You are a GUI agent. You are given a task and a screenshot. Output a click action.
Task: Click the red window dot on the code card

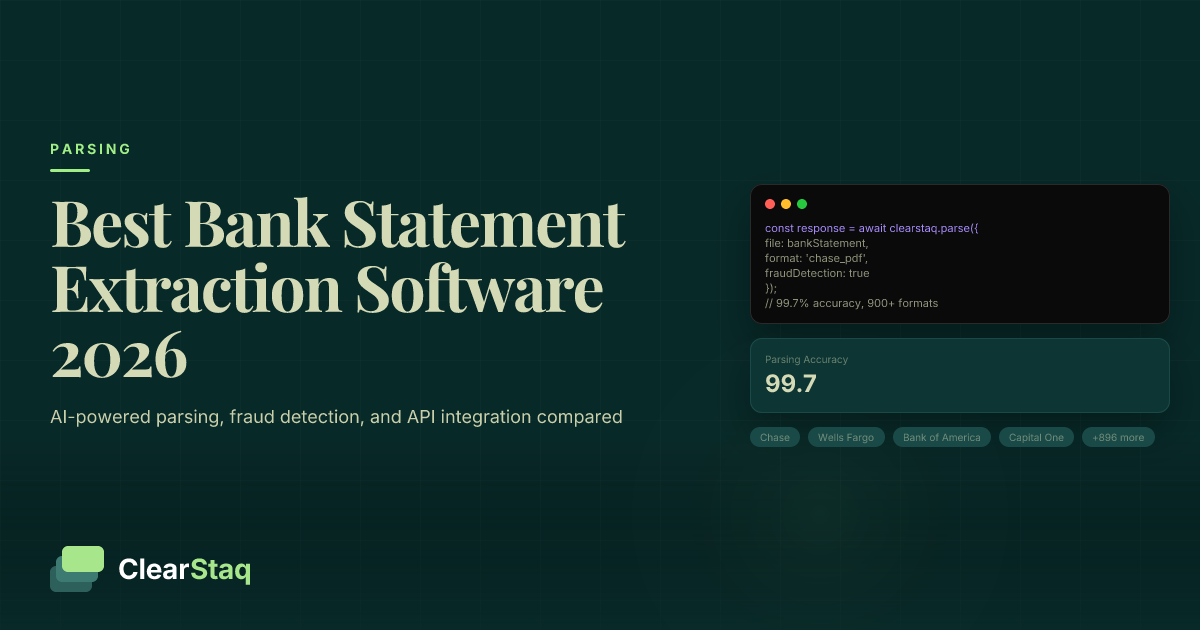(x=770, y=203)
